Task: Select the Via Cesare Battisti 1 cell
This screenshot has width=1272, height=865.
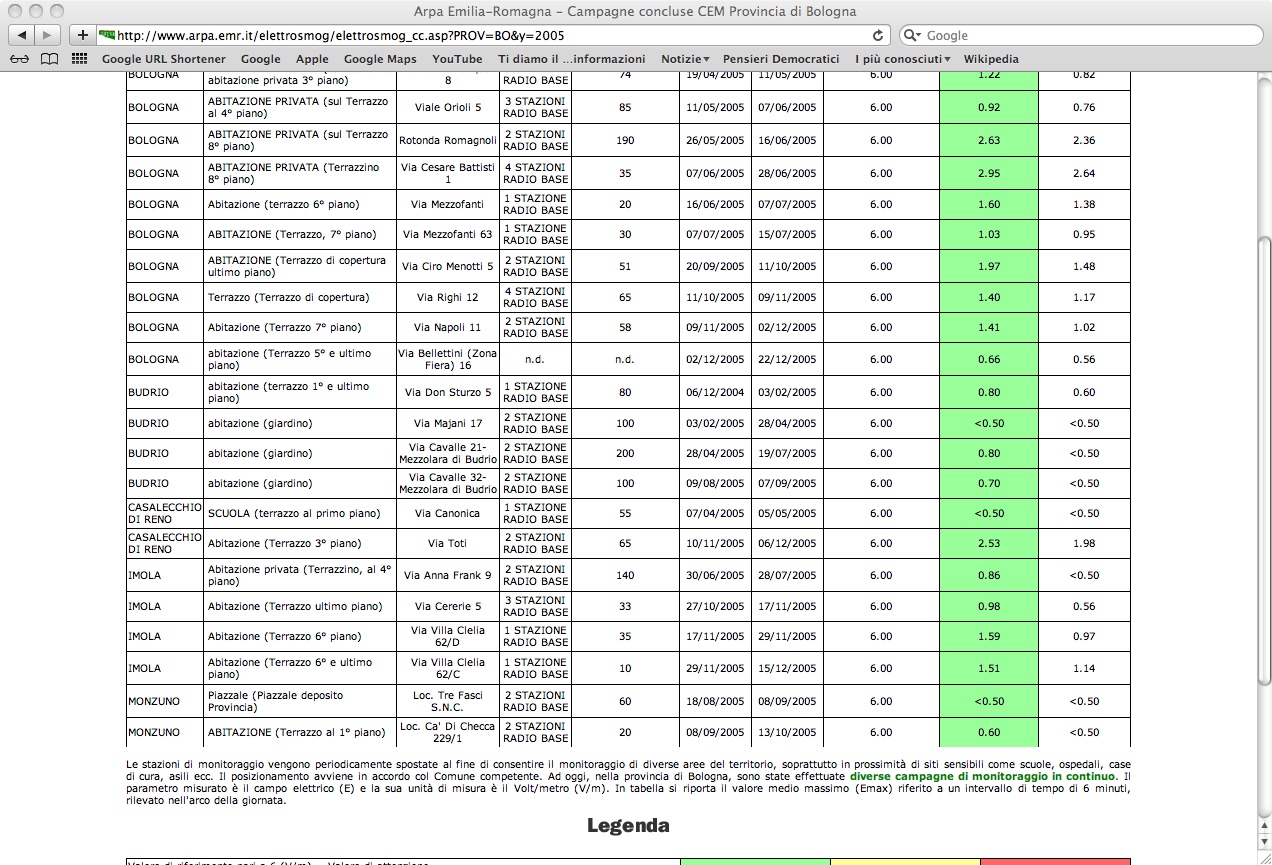Action: (448, 173)
